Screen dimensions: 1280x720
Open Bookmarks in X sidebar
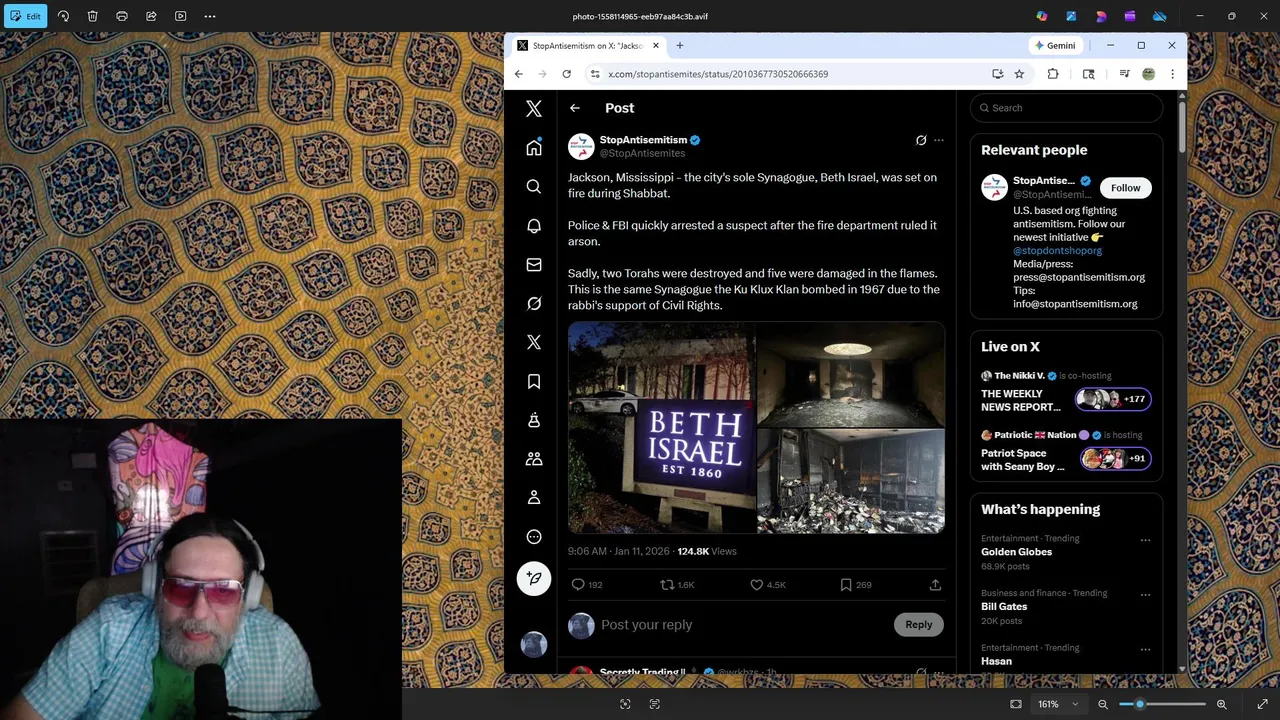(534, 381)
